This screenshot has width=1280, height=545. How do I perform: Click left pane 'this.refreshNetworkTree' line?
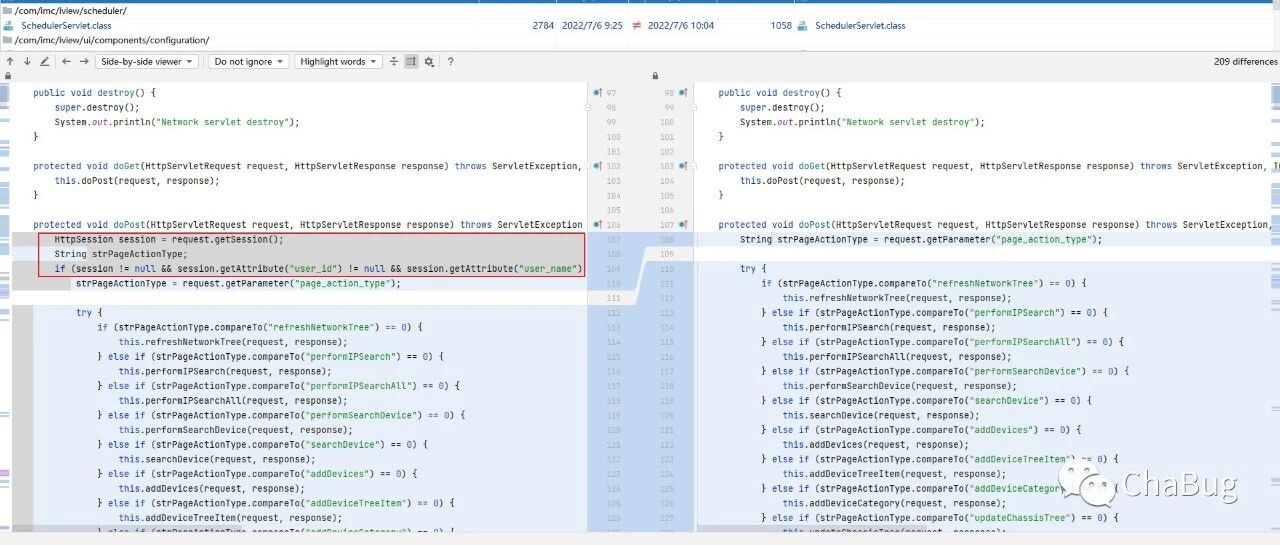point(231,342)
